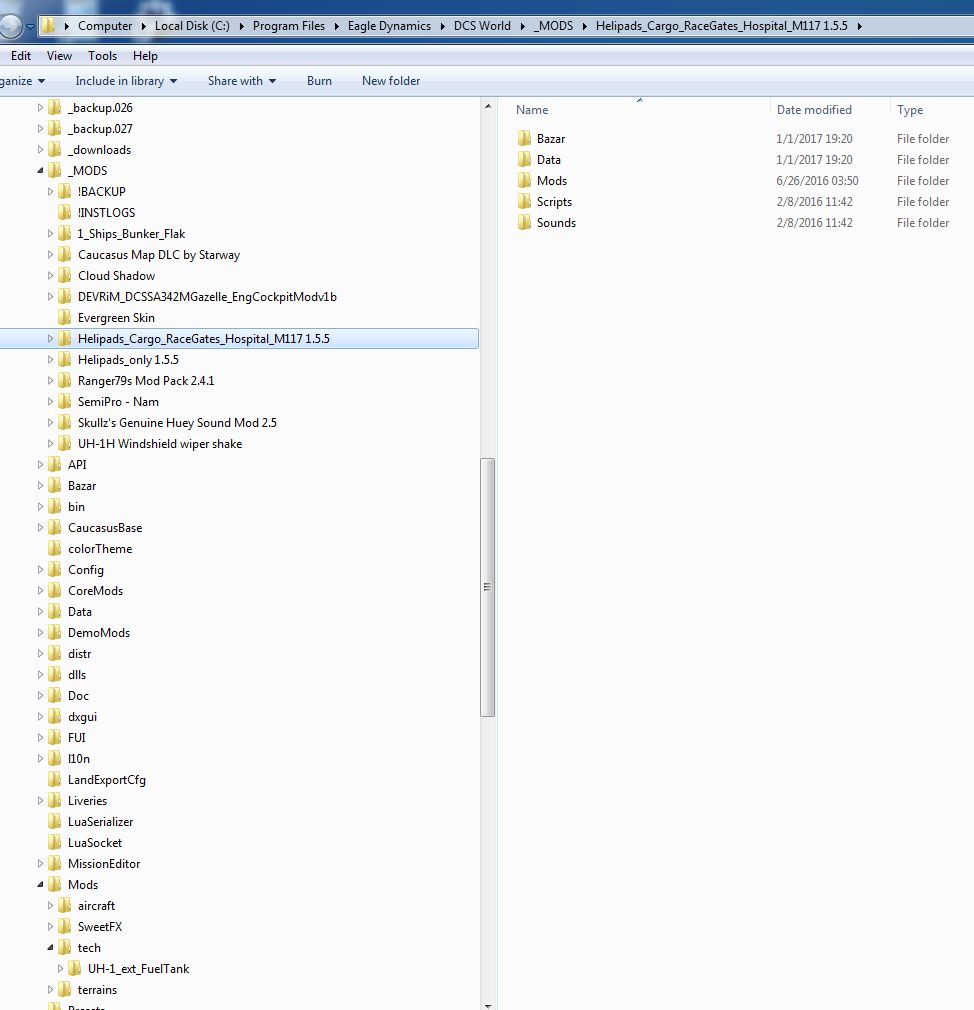Screen dimensions: 974x1010
Task: Sort by Date modified column header
Action: coord(814,110)
